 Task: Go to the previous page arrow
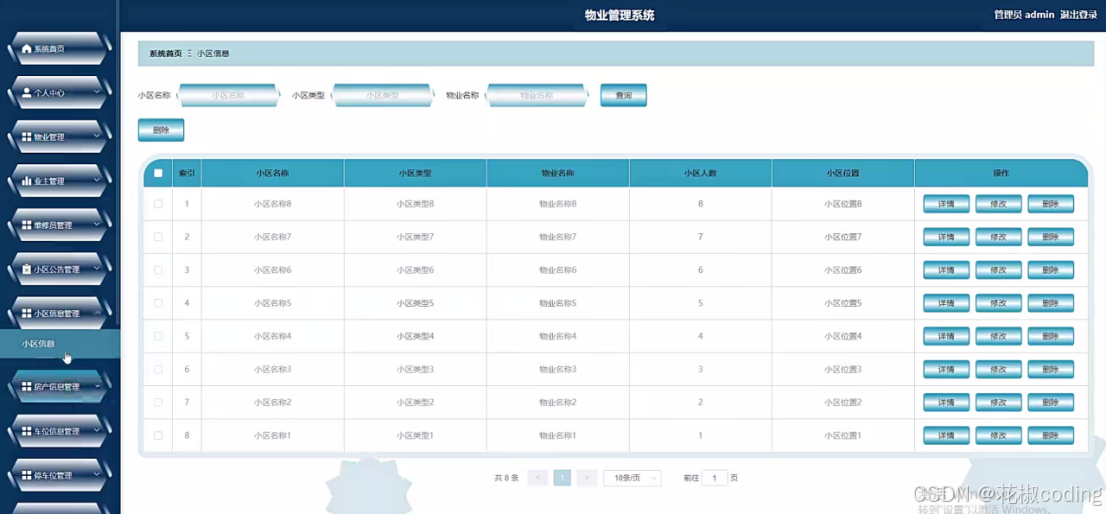point(537,478)
